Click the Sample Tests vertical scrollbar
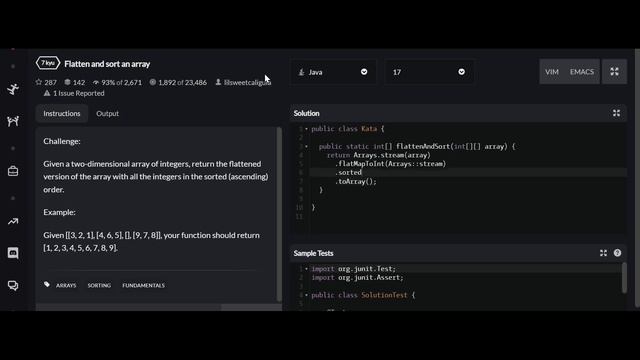This screenshot has height=360, width=640. pyautogui.click(x=624, y=278)
